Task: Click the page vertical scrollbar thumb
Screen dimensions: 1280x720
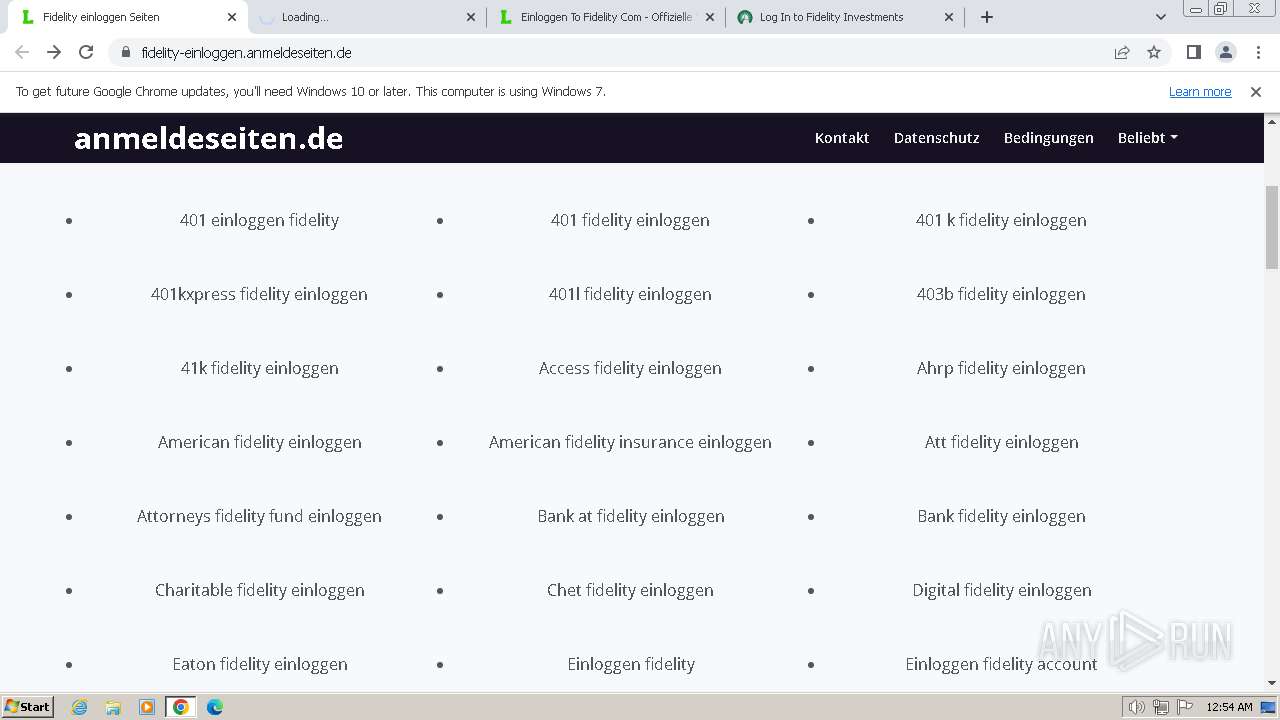Action: [1272, 227]
